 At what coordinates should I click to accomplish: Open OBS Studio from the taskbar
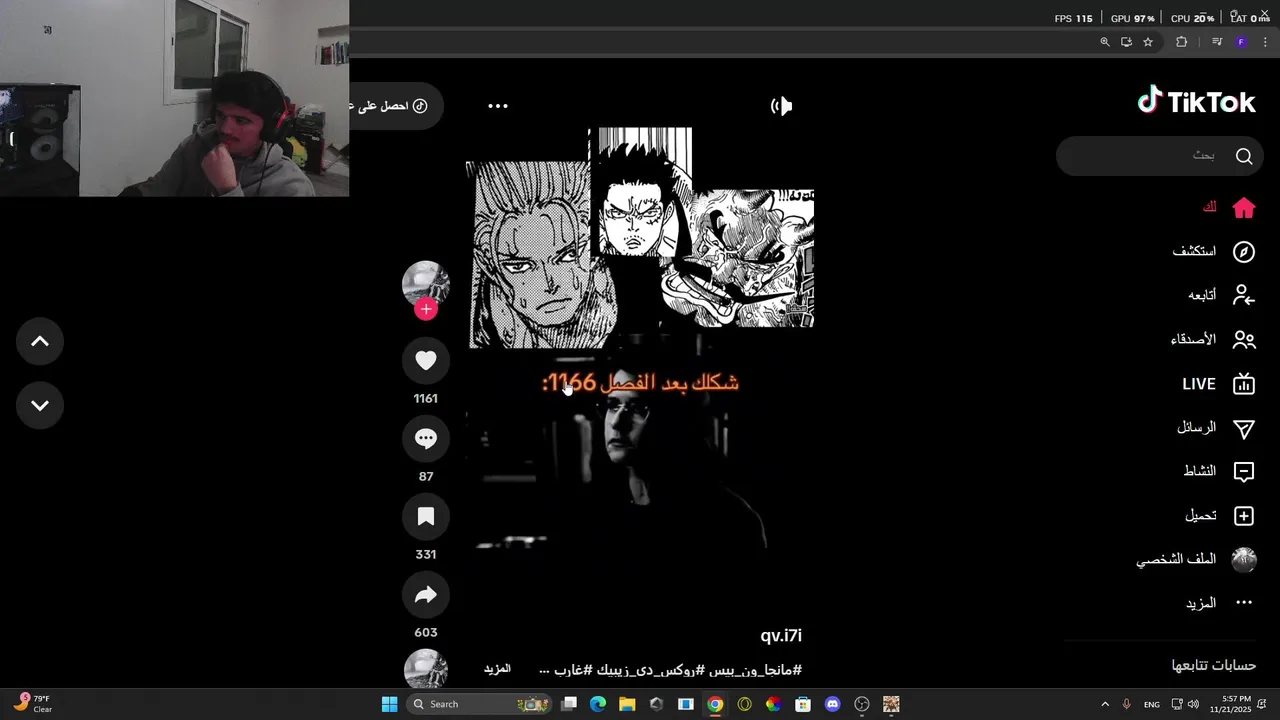tap(862, 704)
